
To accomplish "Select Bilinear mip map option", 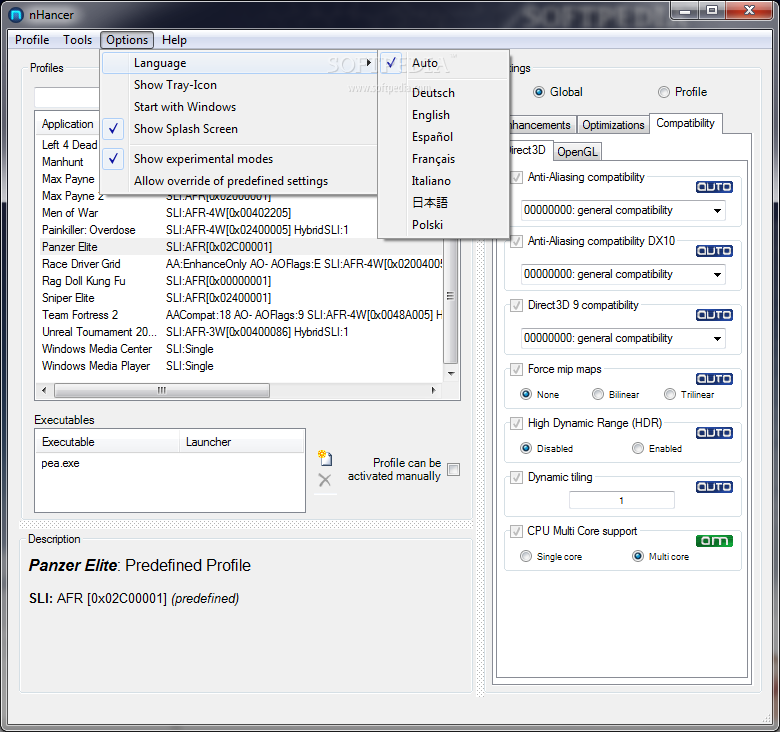I will tap(597, 394).
